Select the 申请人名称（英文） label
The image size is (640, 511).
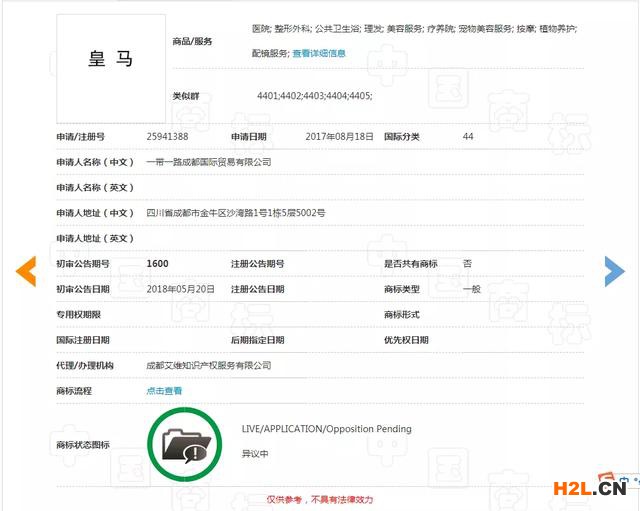(95, 187)
